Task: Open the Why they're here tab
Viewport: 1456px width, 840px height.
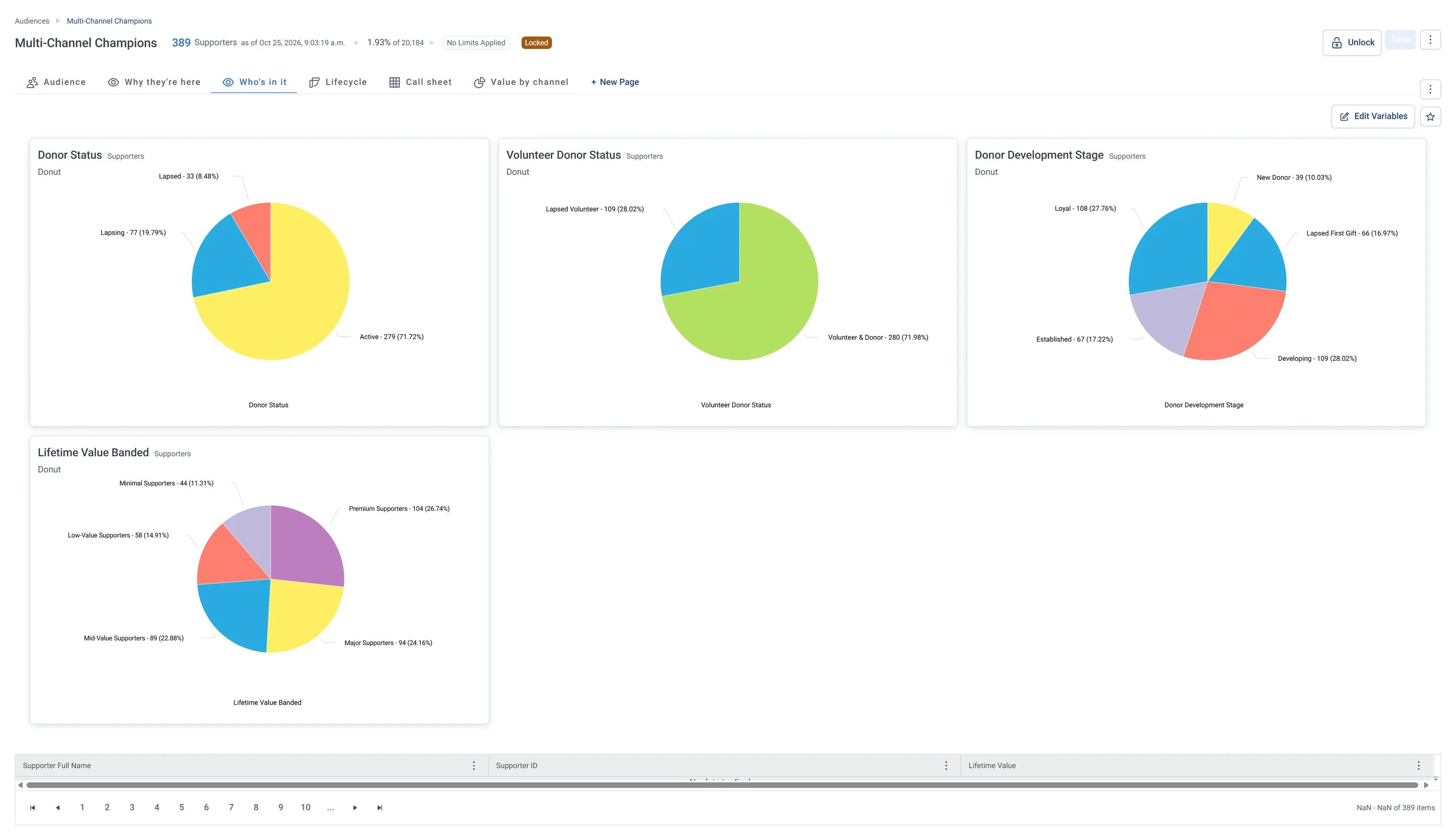Action: coord(154,82)
